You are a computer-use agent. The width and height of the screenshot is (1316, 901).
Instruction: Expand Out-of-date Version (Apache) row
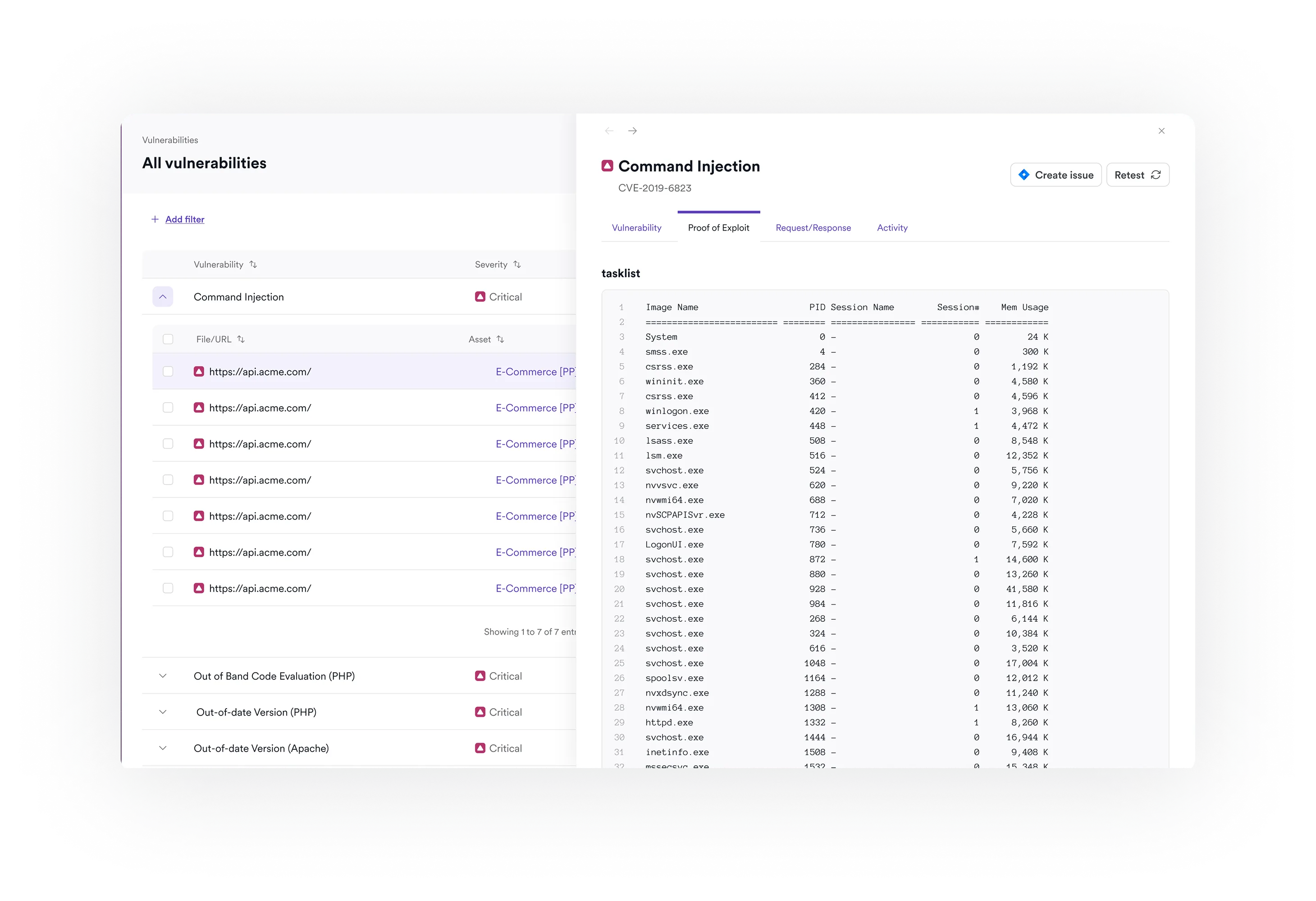point(163,748)
